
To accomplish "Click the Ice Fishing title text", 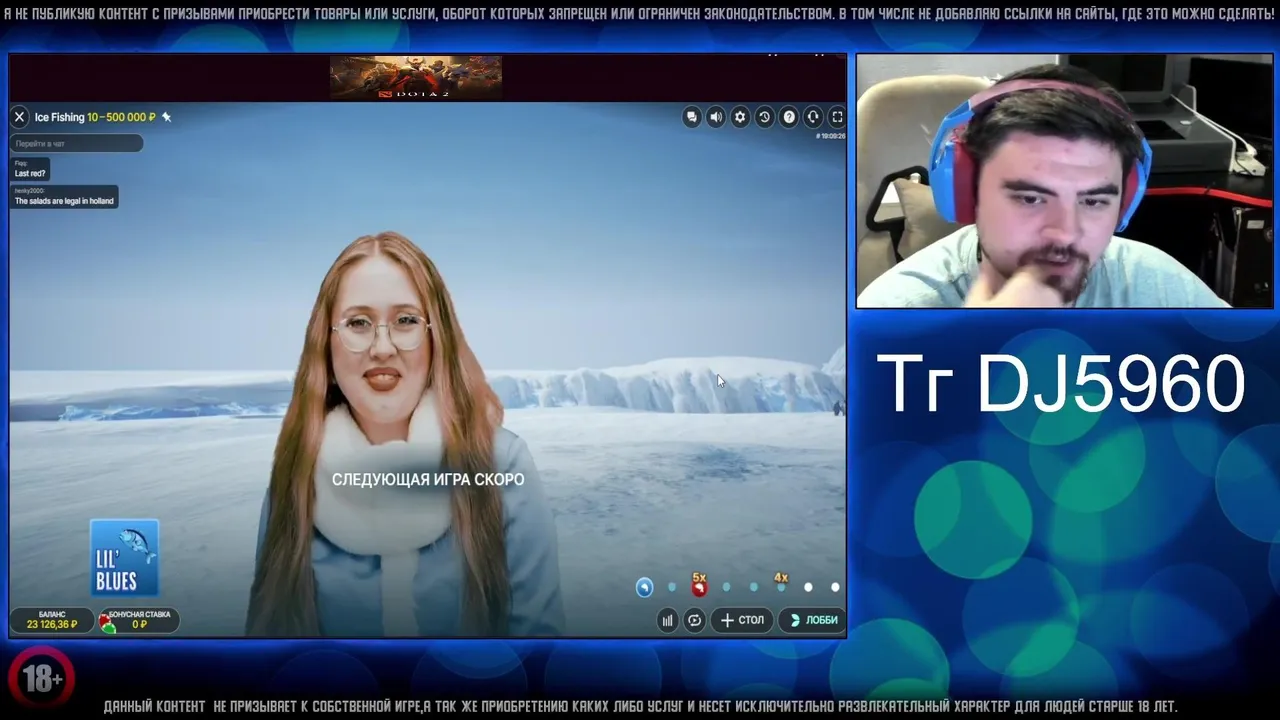I will (x=59, y=117).
